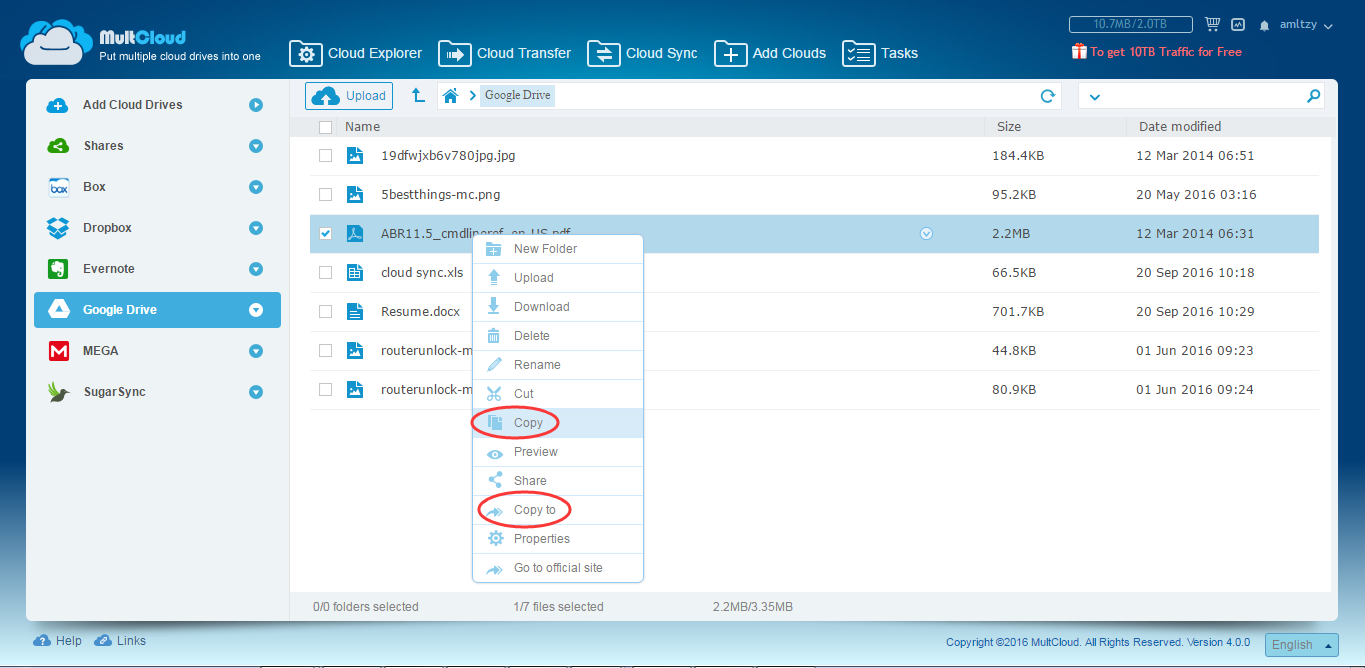Screen dimensions: 1365x668
Task: Choose Preview in context menu
Action: pos(557,452)
